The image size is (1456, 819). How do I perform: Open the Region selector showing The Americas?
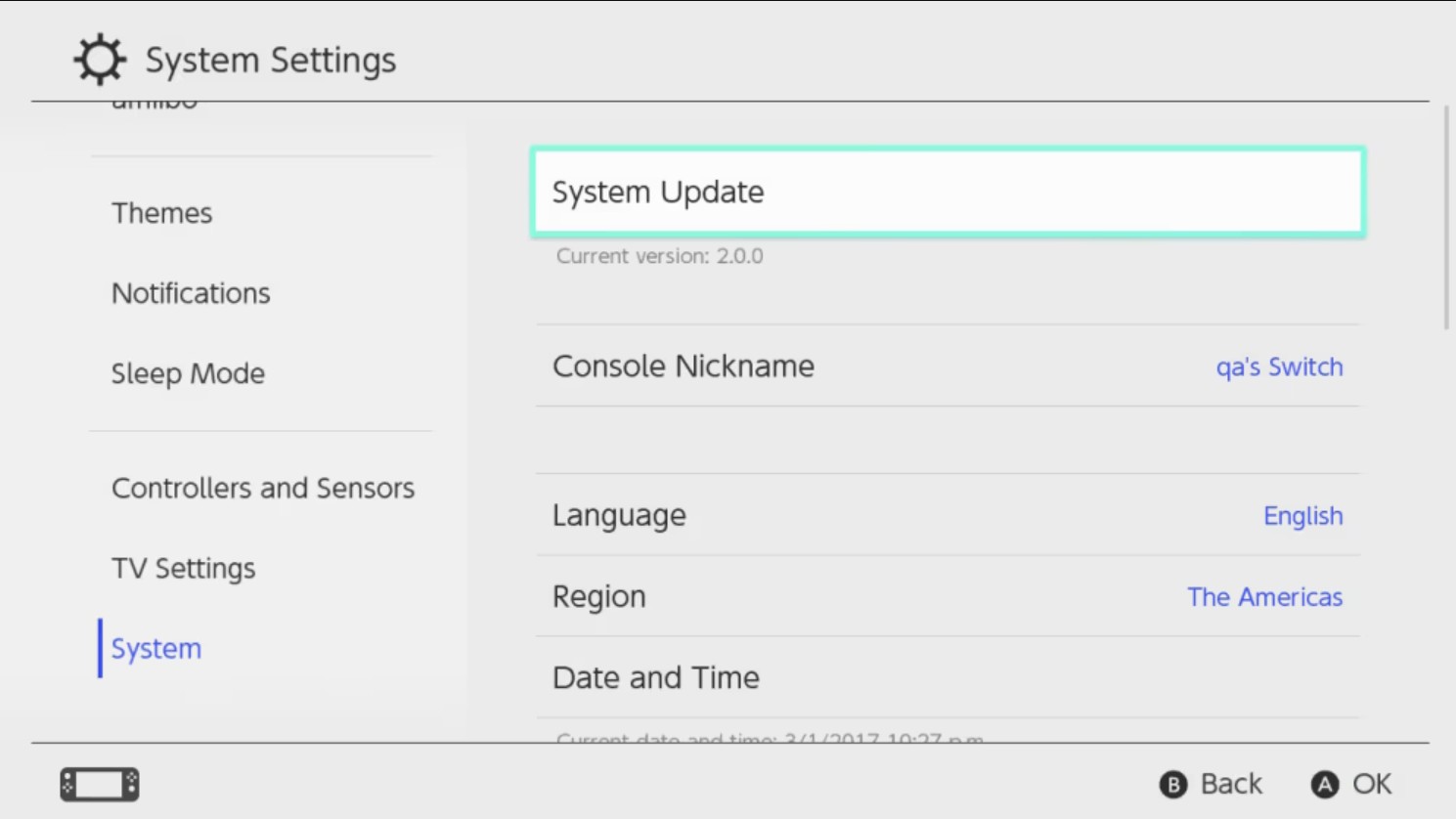pyautogui.click(x=947, y=596)
